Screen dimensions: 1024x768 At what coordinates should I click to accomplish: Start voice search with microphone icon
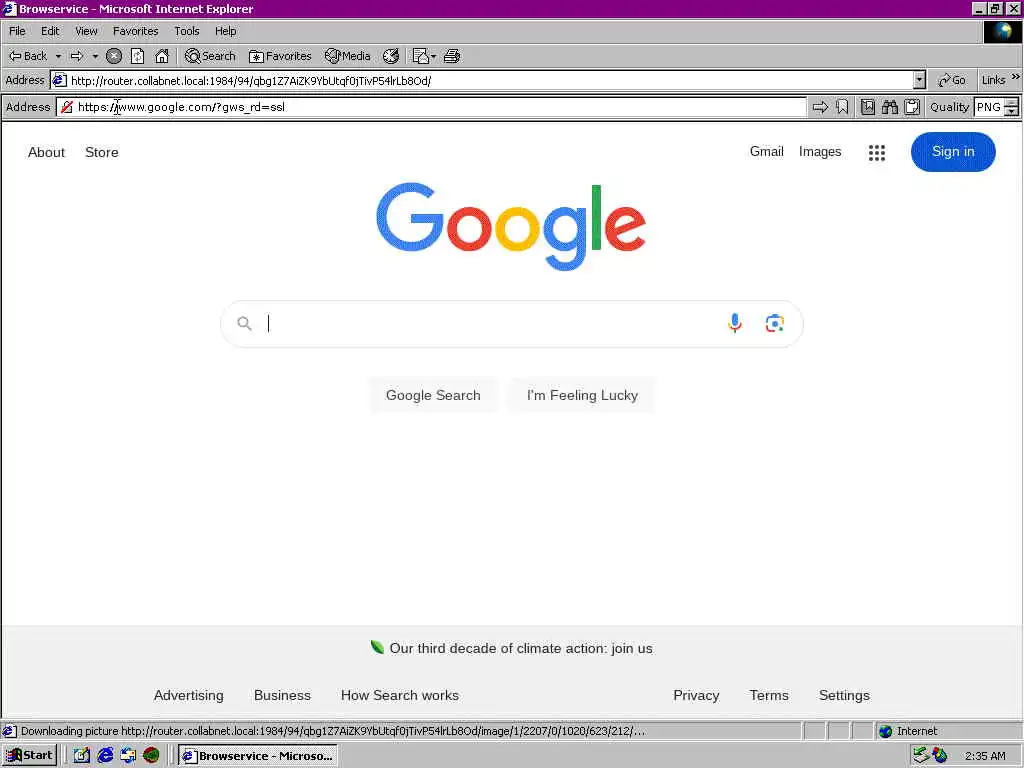pyautogui.click(x=735, y=323)
